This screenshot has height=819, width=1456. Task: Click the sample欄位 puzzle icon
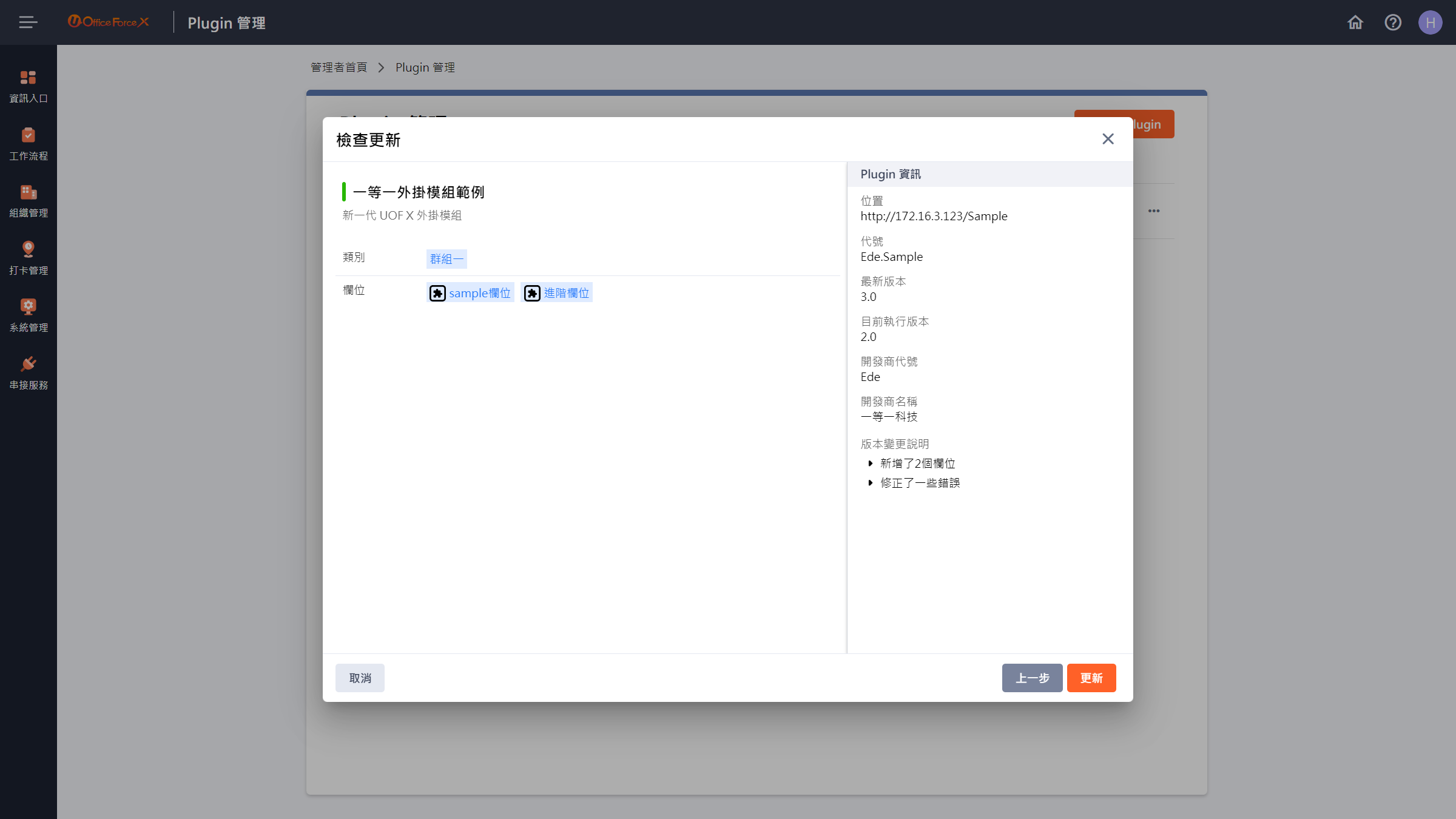point(437,293)
